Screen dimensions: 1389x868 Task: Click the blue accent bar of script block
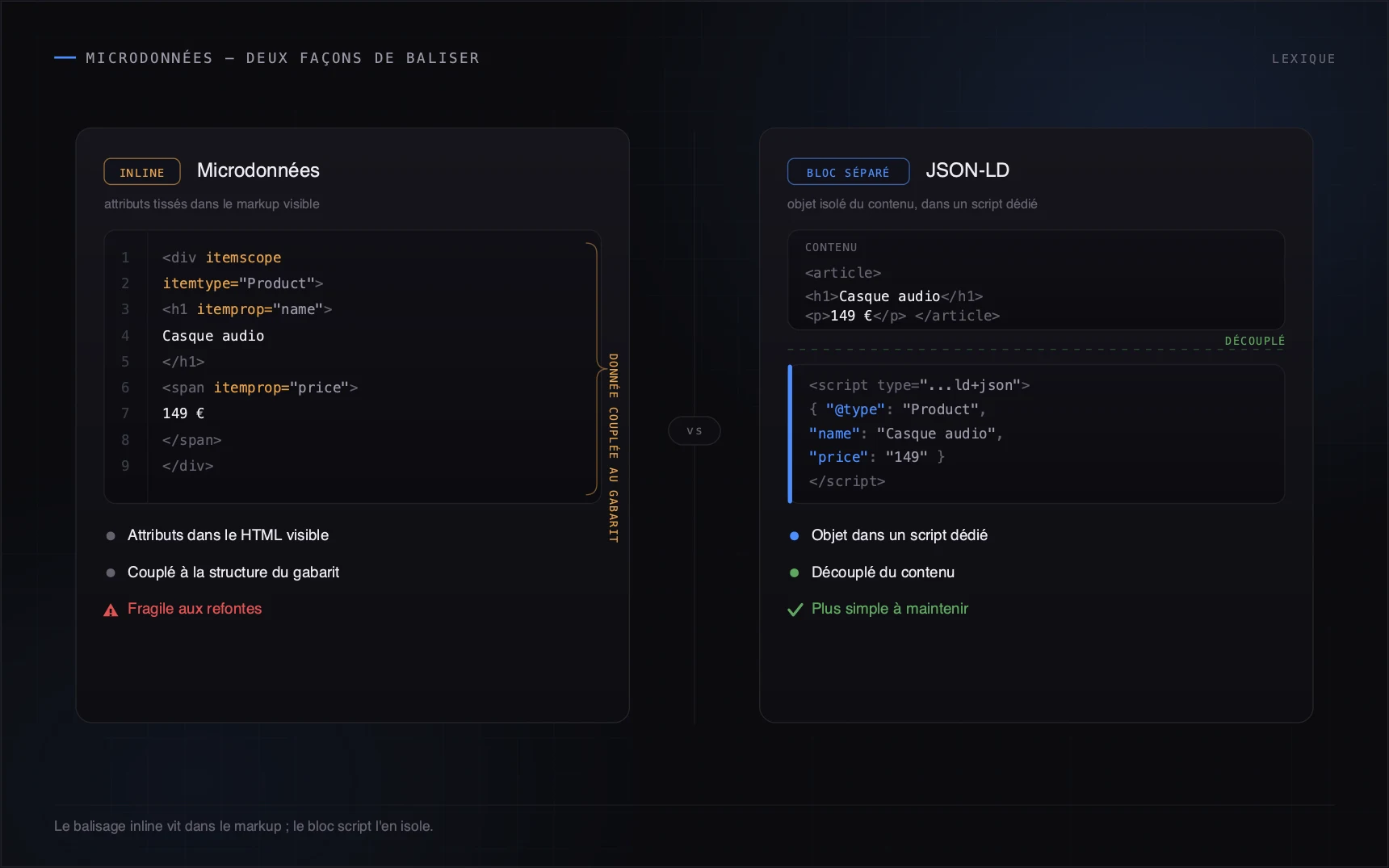click(790, 434)
